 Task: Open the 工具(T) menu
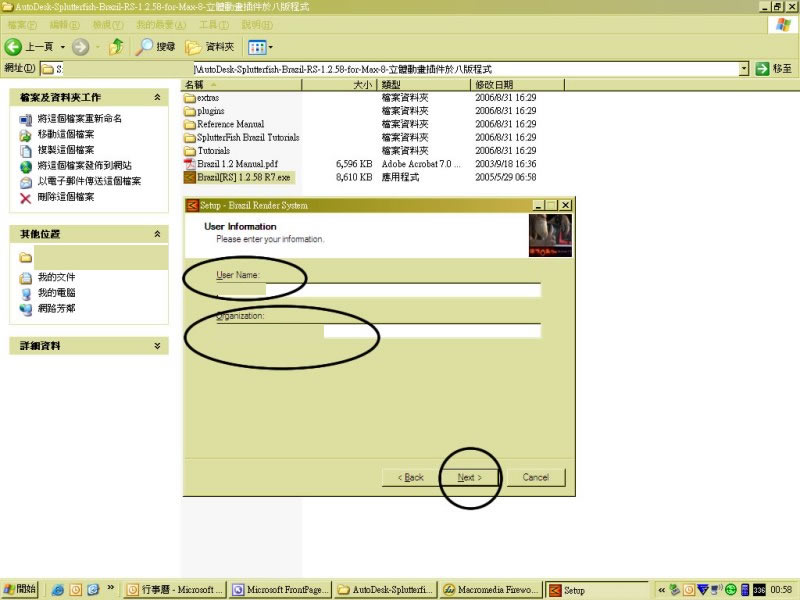[214, 24]
